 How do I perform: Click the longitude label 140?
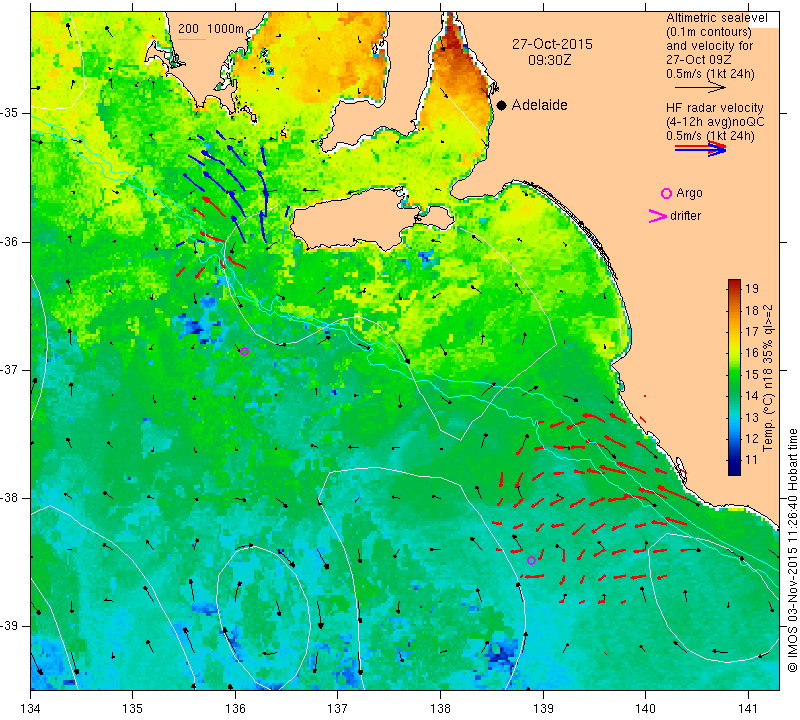pyautogui.click(x=645, y=709)
